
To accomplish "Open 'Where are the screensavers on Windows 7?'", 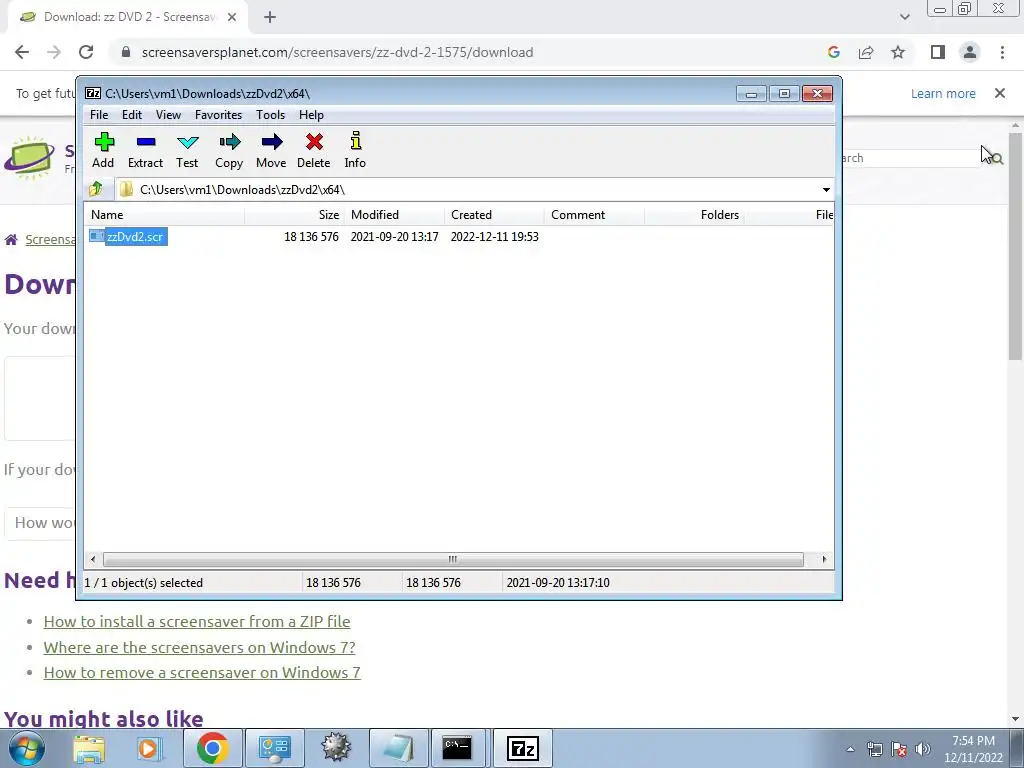I will point(199,647).
